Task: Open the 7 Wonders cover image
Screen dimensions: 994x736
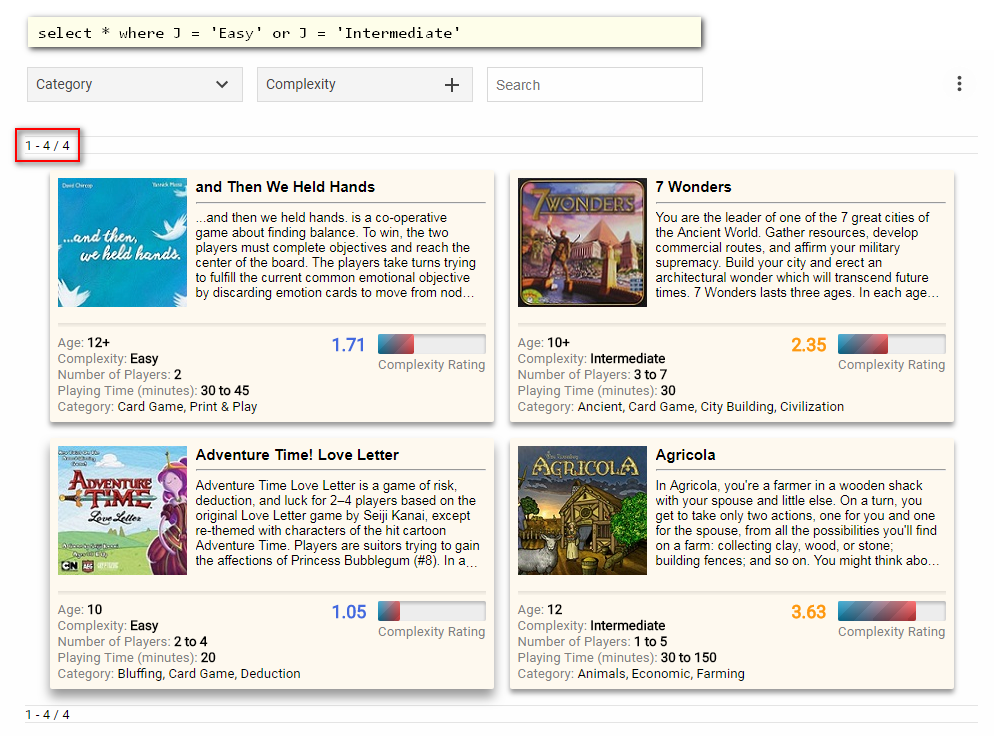Action: [582, 242]
